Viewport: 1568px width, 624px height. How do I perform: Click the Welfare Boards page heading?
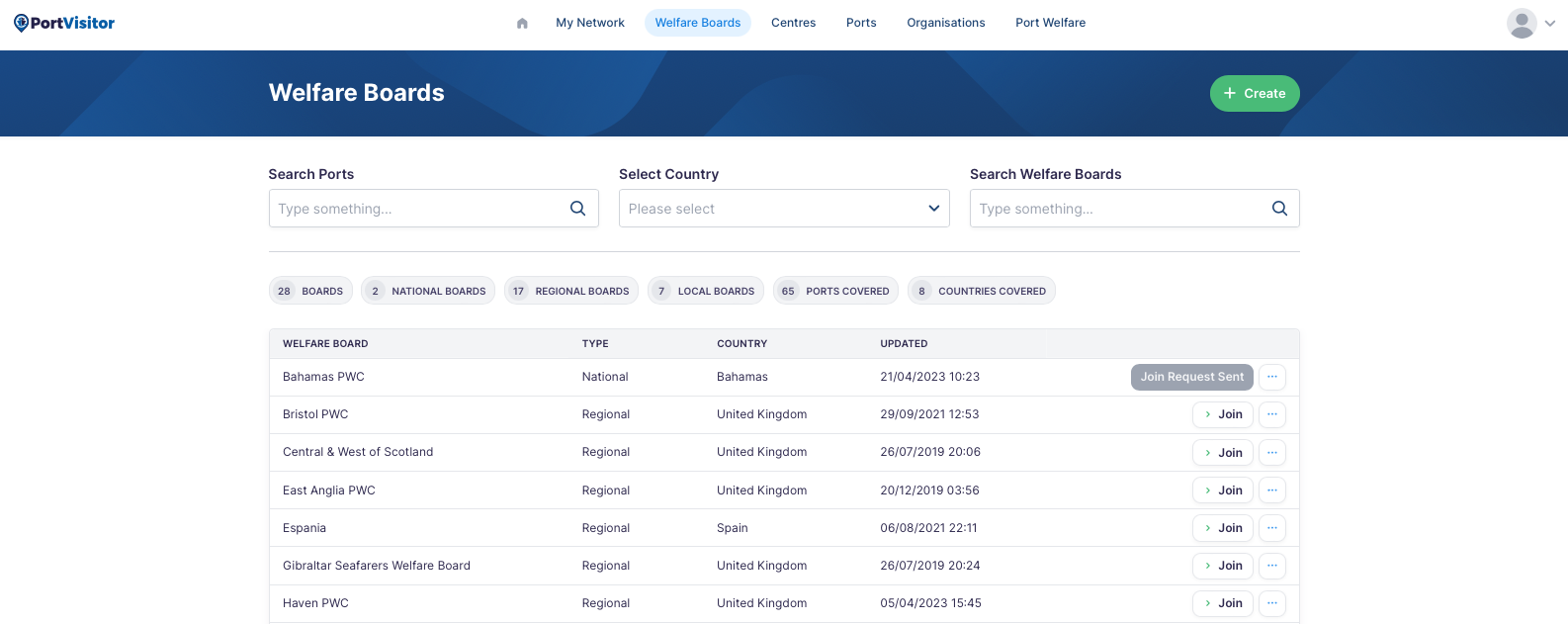click(x=357, y=92)
